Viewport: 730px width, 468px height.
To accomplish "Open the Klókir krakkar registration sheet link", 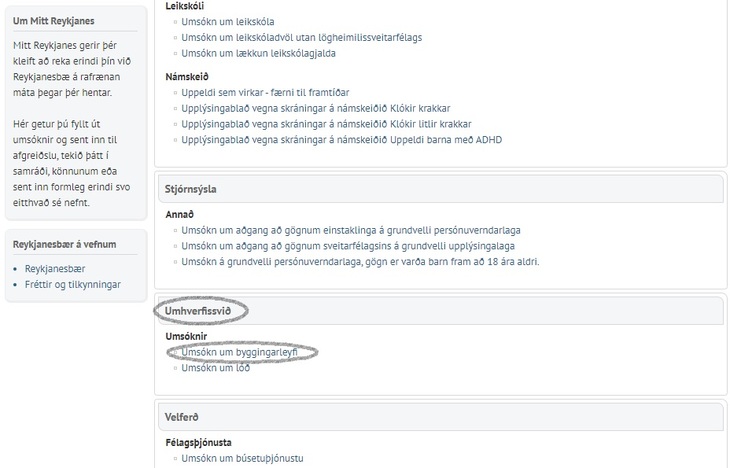I will click(x=316, y=109).
